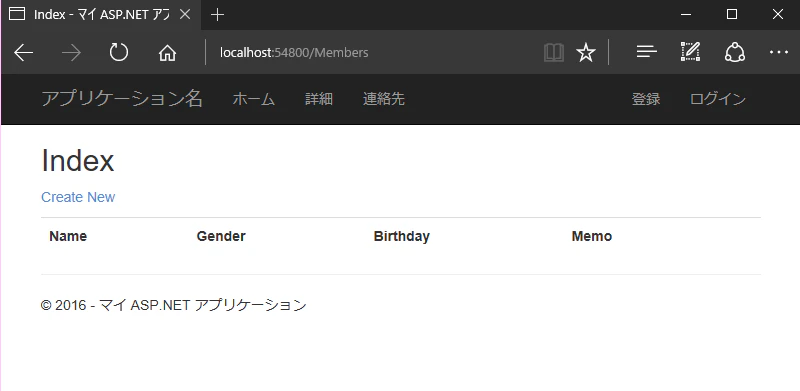The height and width of the screenshot is (391, 800).
Task: Go to ホーム in the navbar
Action: coord(254,99)
